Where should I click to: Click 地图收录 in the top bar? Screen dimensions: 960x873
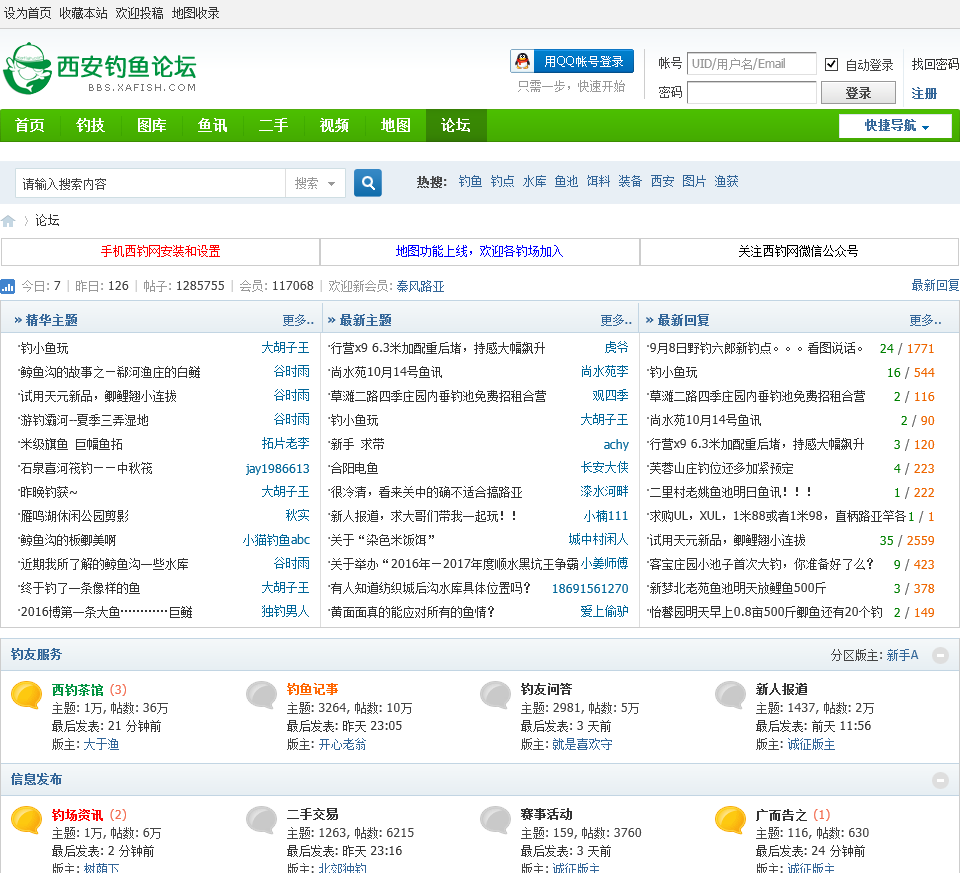tap(195, 13)
